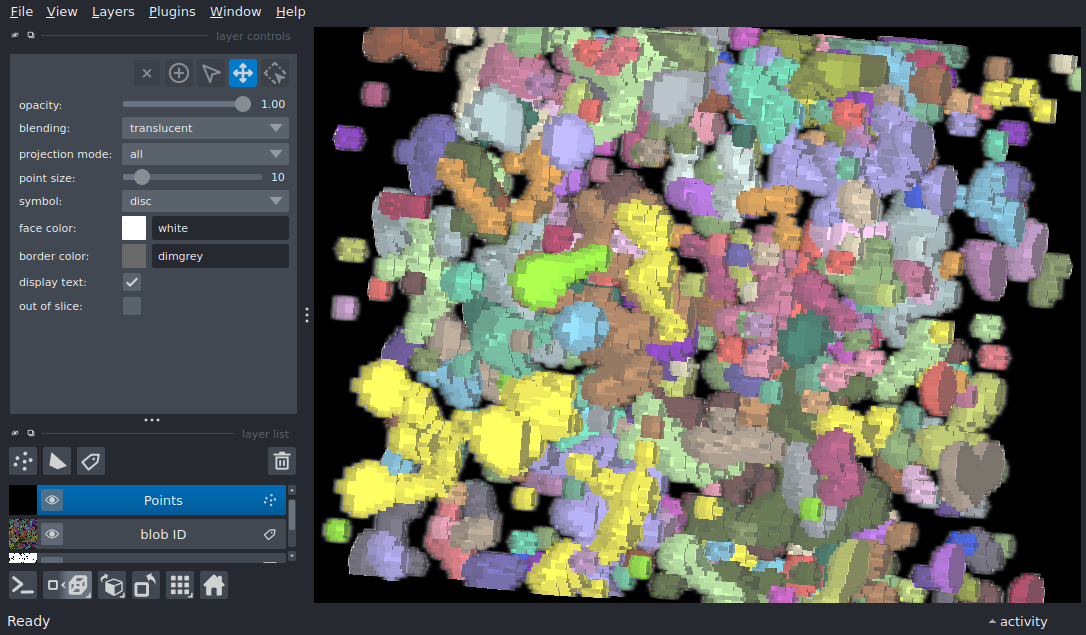1086x635 pixels.
Task: Click the white face color swatch
Action: tap(134, 228)
